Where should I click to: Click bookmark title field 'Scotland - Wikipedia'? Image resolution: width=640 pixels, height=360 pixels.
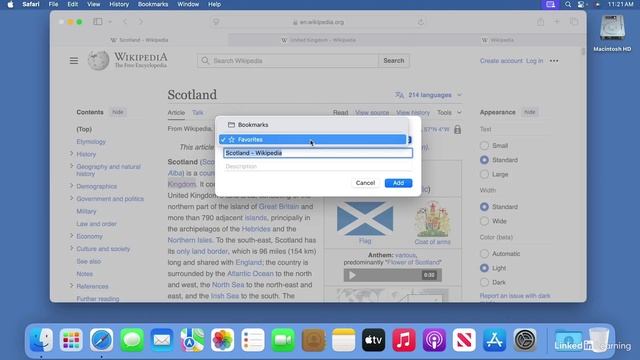point(318,153)
